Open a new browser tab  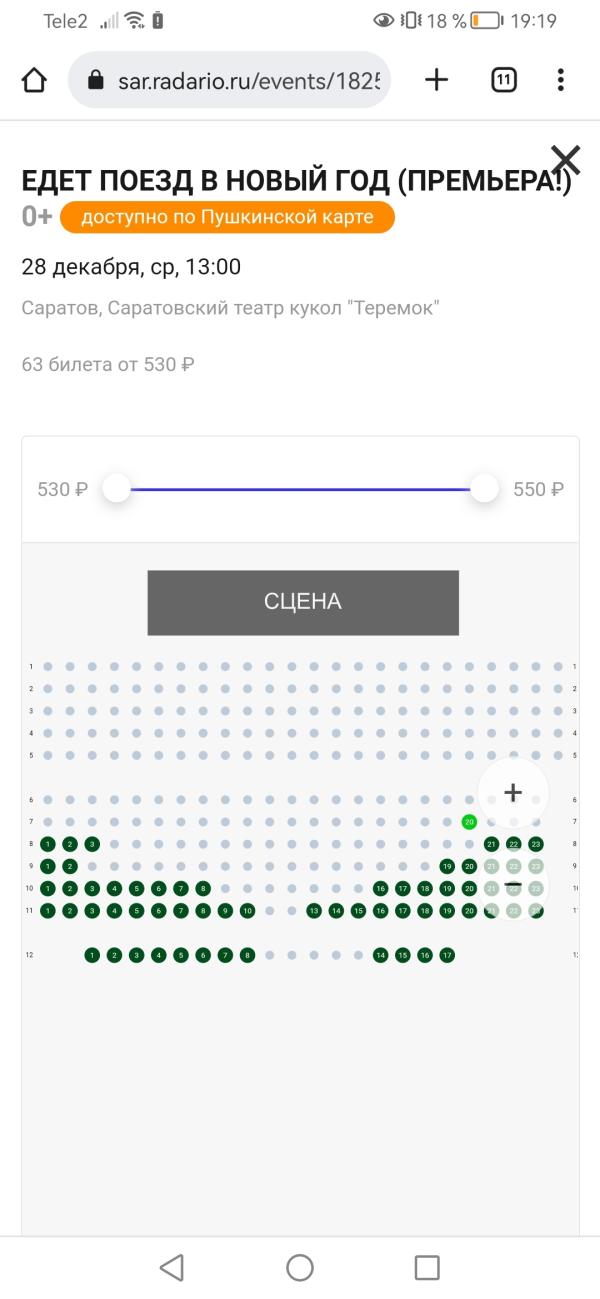pos(437,80)
